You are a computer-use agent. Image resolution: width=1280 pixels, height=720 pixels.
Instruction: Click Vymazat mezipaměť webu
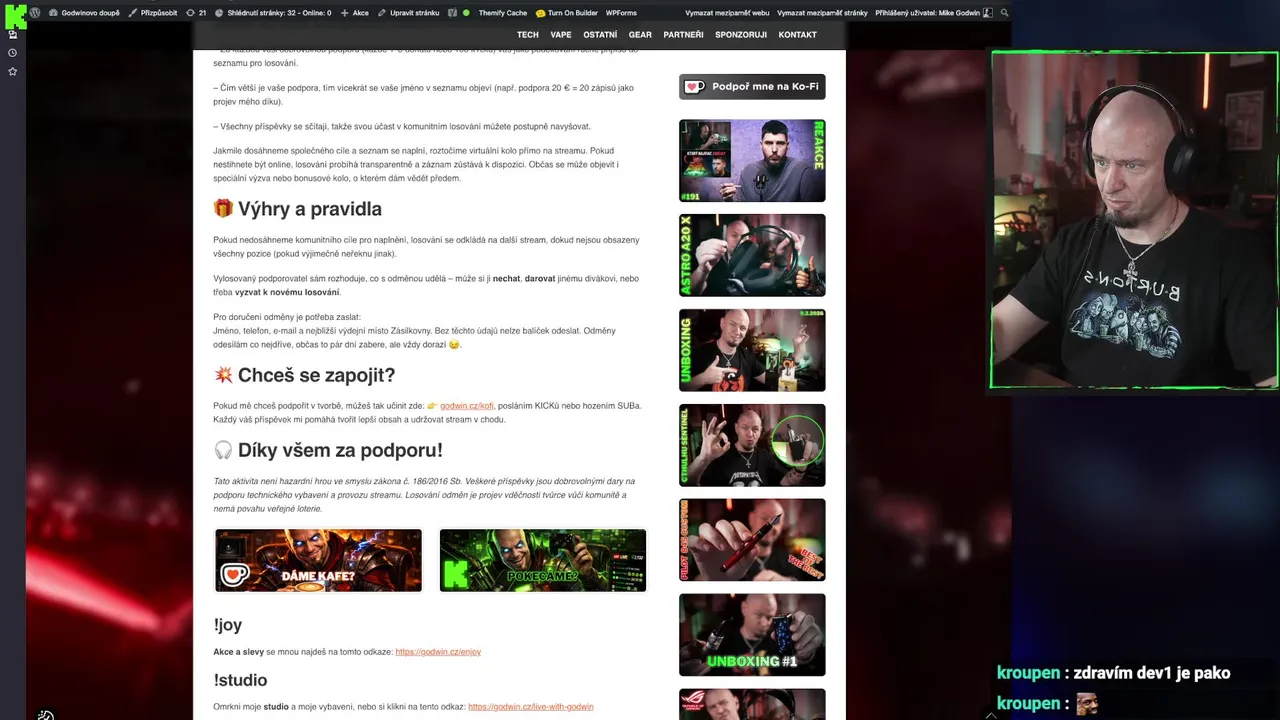coord(727,13)
